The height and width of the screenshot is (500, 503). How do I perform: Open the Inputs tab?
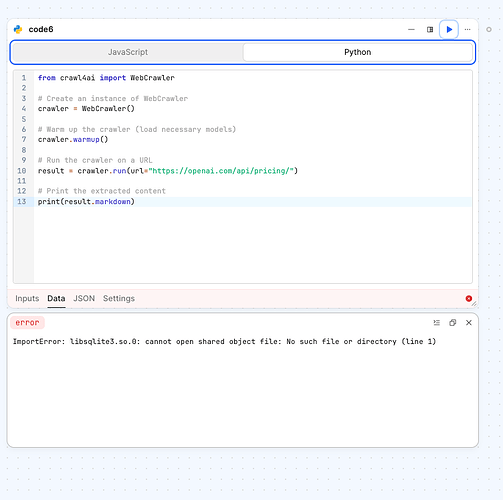tap(27, 298)
